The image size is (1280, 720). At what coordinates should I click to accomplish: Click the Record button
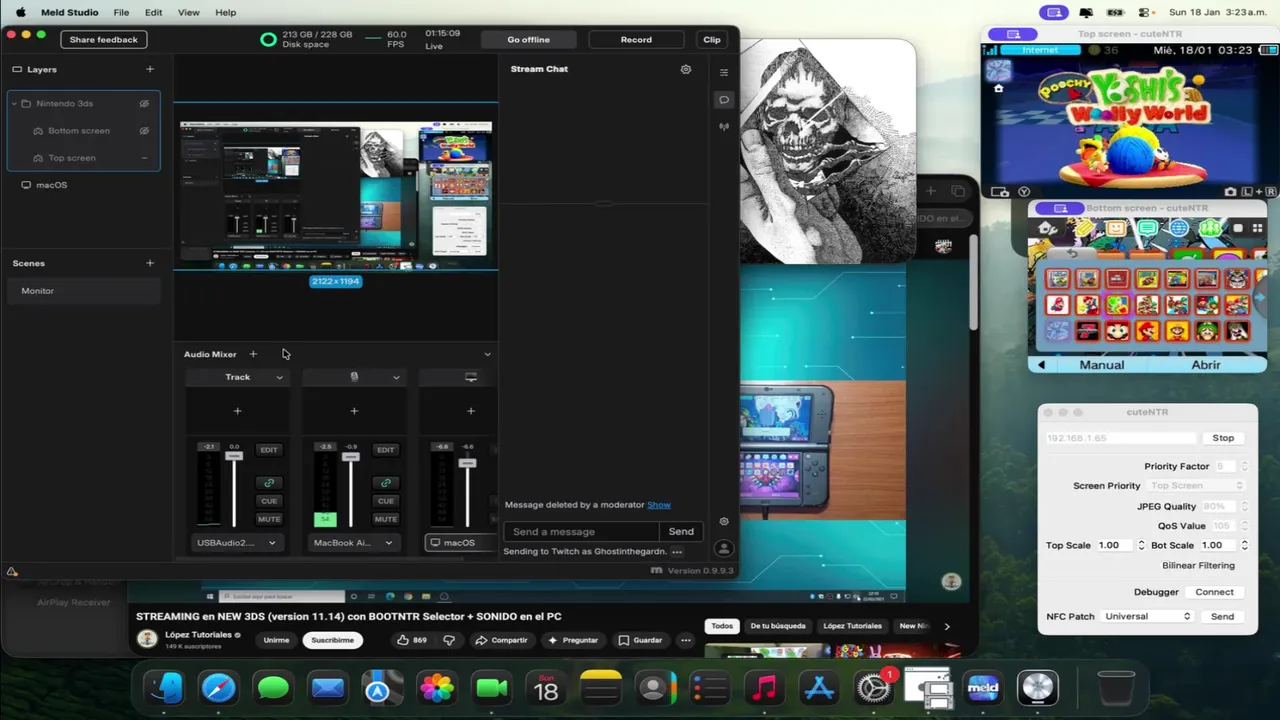pos(636,39)
